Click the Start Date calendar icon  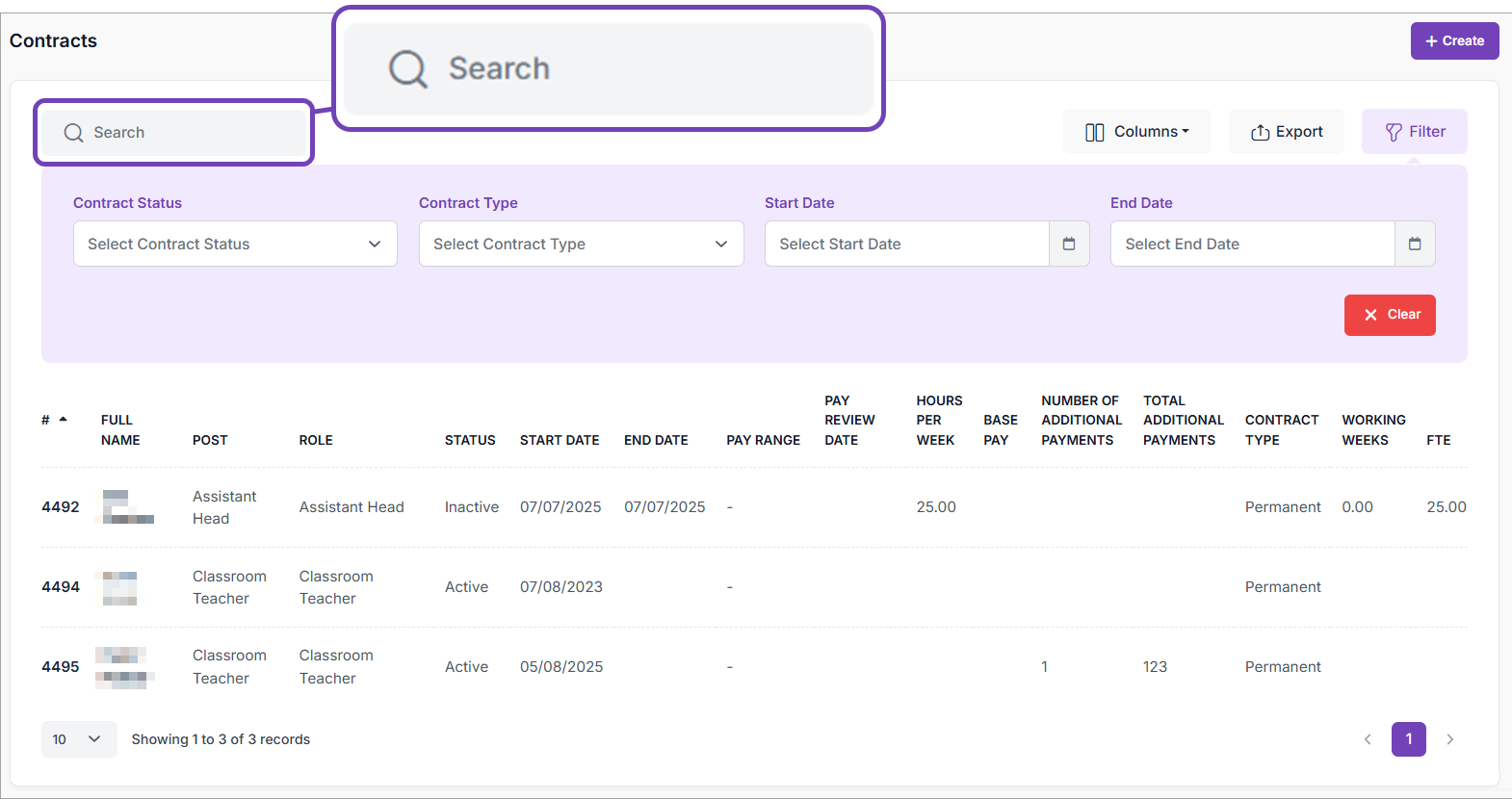pos(1069,244)
